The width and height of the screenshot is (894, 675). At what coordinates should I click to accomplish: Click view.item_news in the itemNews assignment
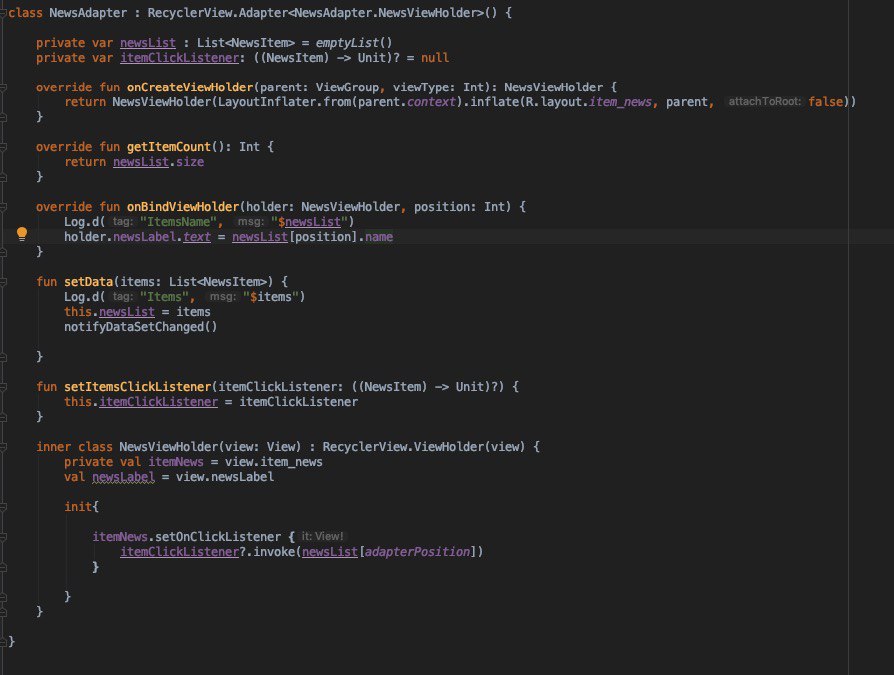click(x=274, y=462)
